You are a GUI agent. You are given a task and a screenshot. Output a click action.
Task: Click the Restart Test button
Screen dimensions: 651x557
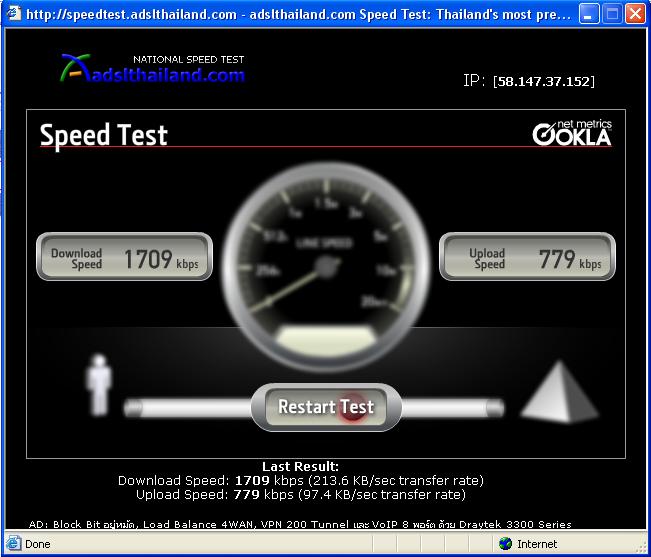(x=326, y=407)
